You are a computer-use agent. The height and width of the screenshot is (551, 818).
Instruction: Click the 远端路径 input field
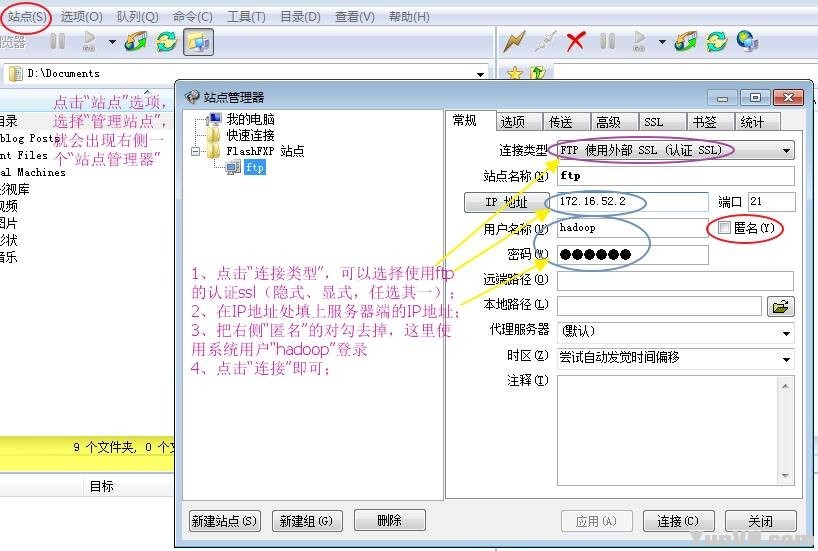(676, 281)
